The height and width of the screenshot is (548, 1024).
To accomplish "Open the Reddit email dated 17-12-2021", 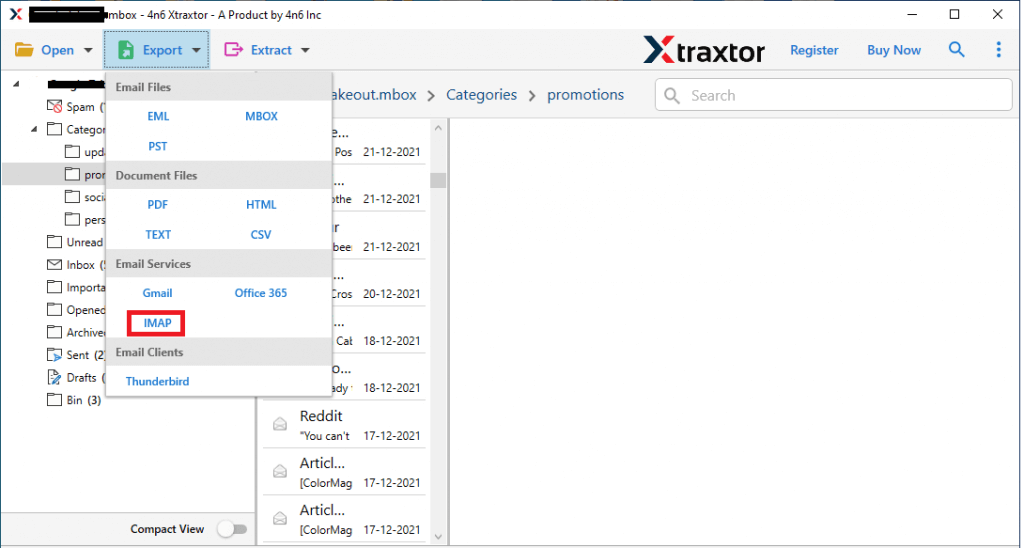I will [x=344, y=425].
